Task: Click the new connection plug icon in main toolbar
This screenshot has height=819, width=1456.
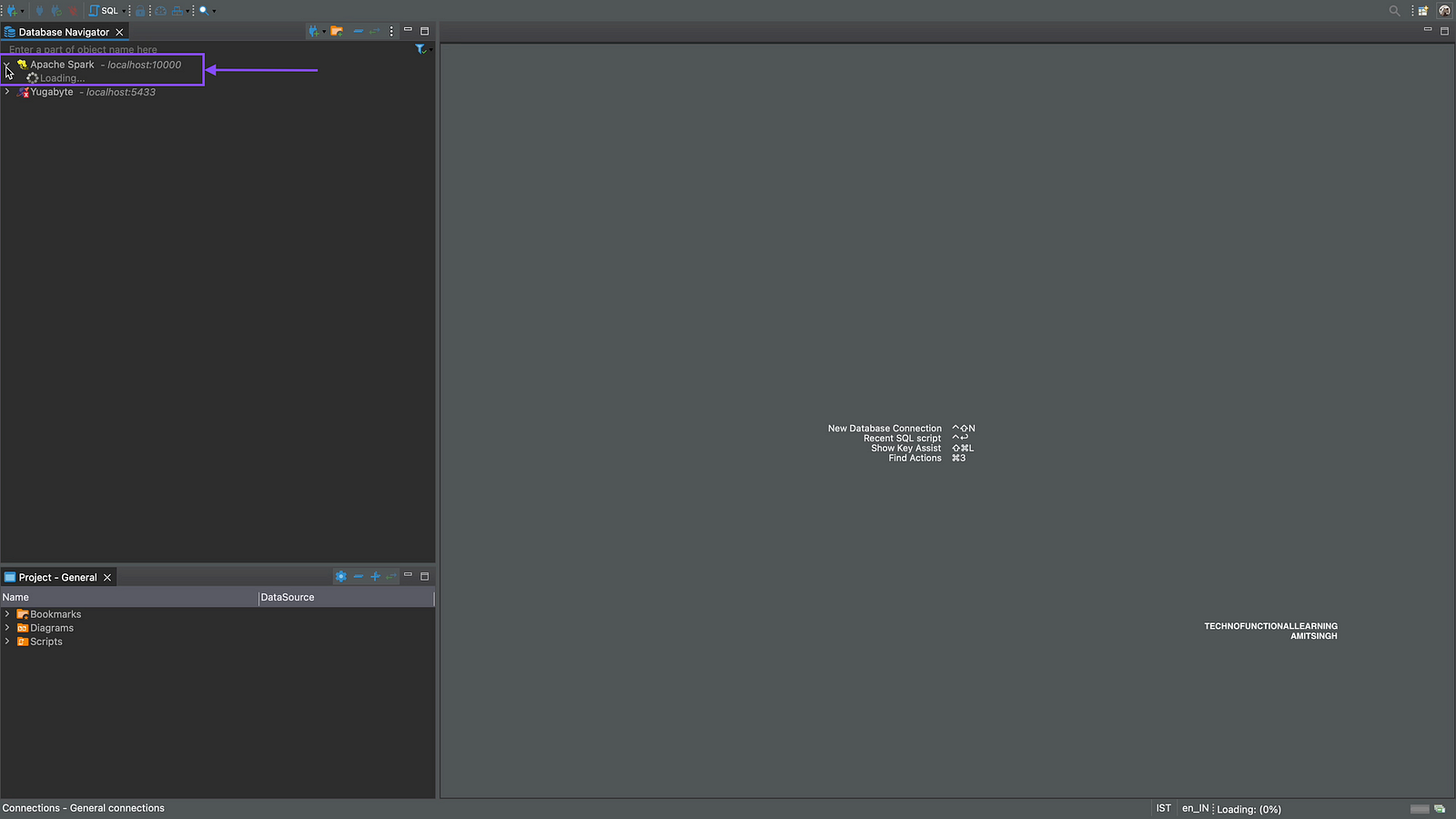Action: 13,11
